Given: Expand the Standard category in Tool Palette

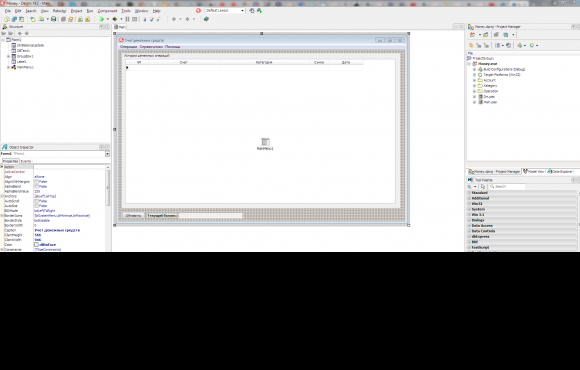Looking at the screenshot, I should pyautogui.click(x=522, y=193).
